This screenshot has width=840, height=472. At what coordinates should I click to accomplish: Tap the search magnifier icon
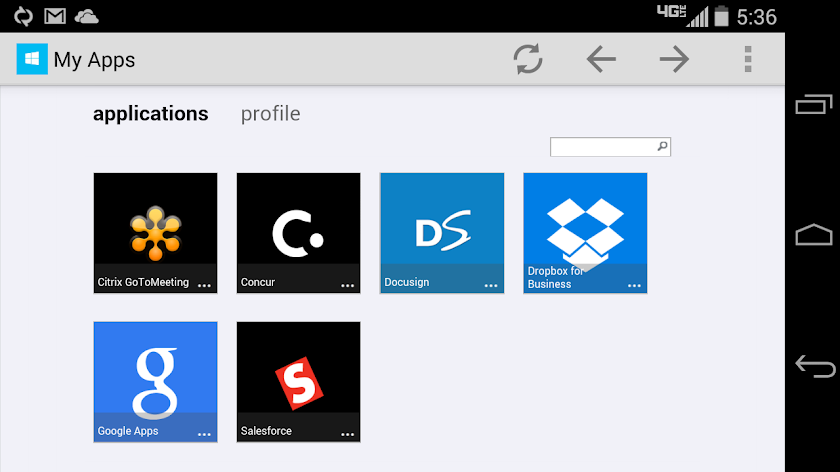coord(662,146)
